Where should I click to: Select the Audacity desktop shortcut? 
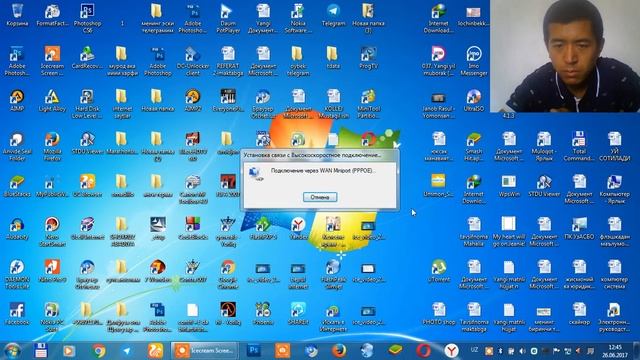(x=17, y=229)
